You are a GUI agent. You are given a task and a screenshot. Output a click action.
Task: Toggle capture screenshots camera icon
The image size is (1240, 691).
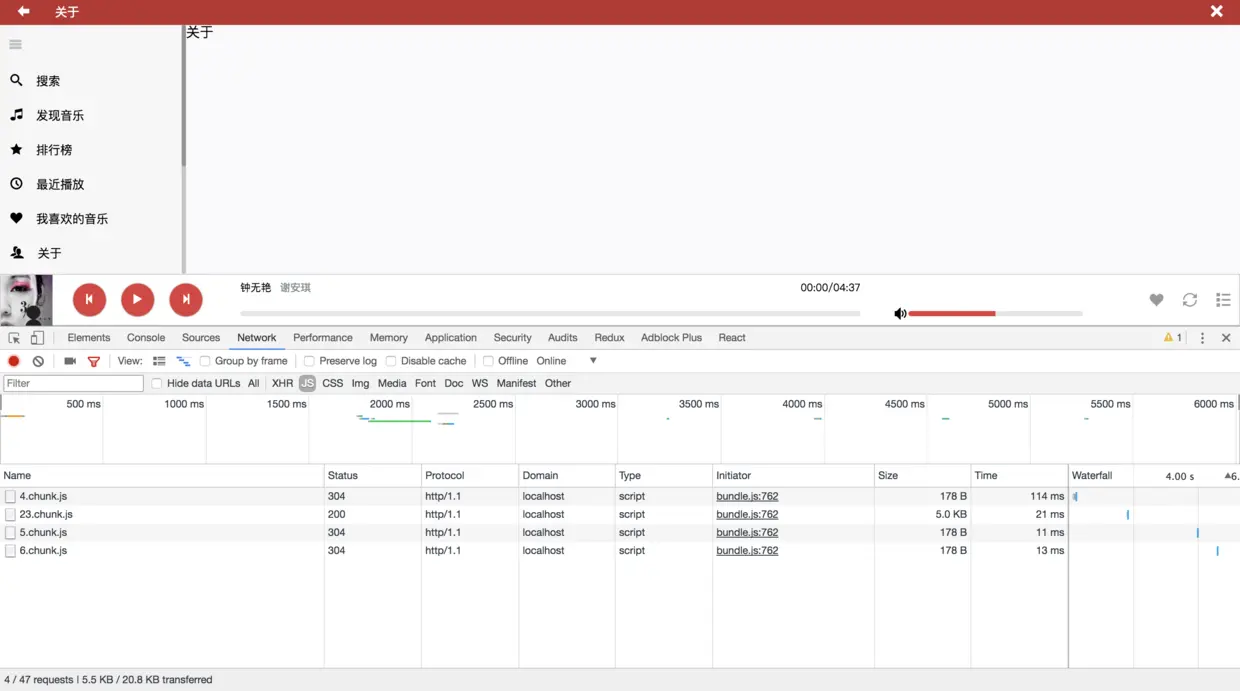coord(70,361)
